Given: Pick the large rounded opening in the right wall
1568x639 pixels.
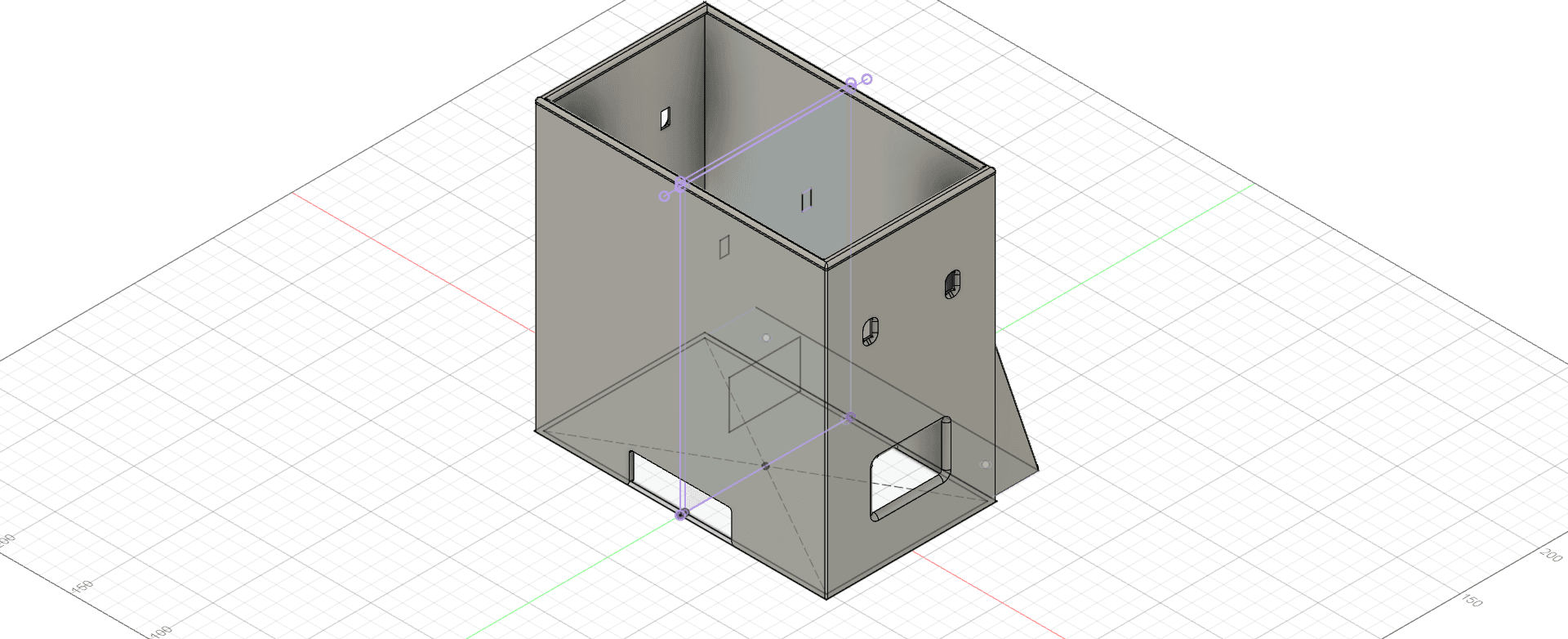Looking at the screenshot, I should coord(911,470).
